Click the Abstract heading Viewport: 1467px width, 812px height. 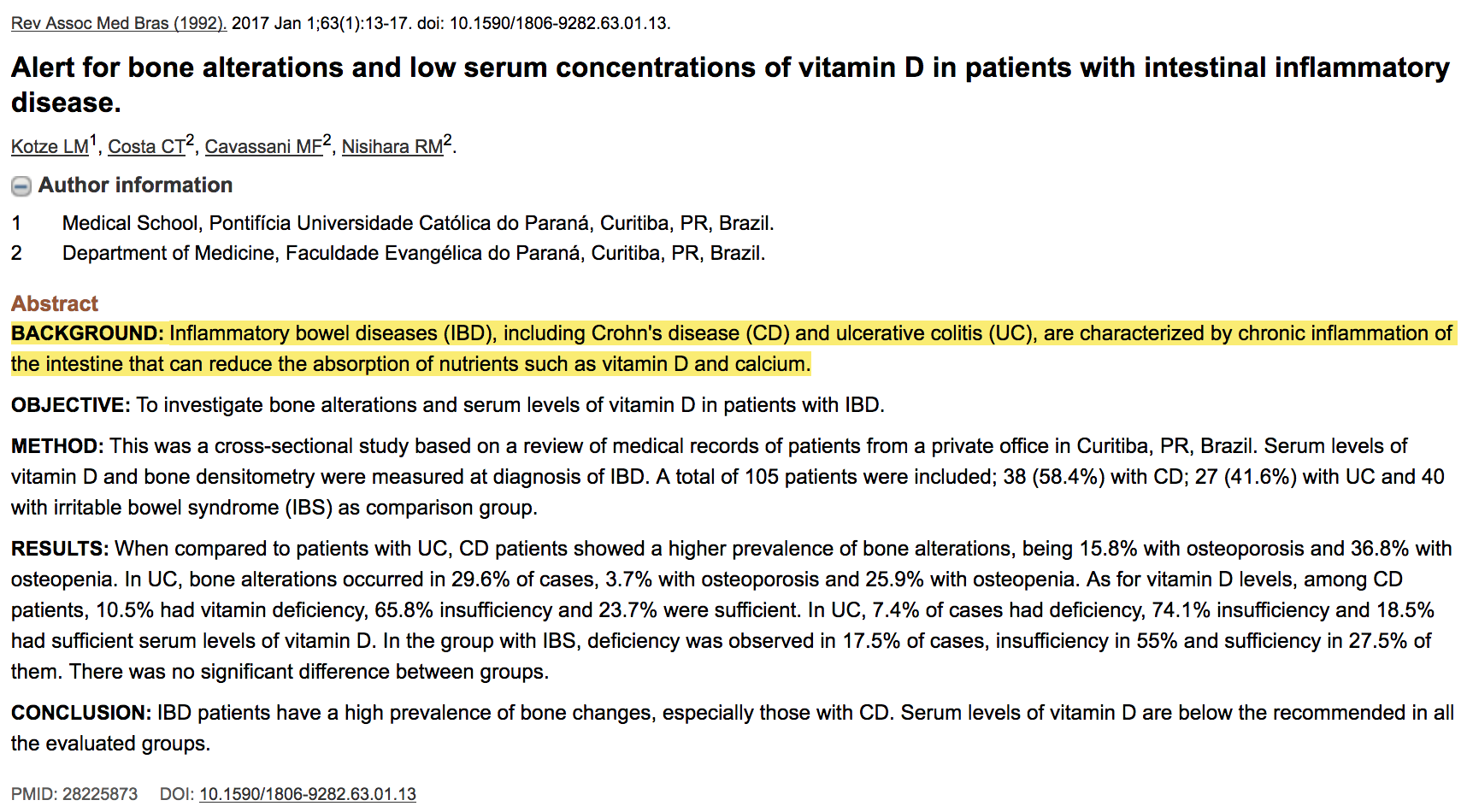55,303
